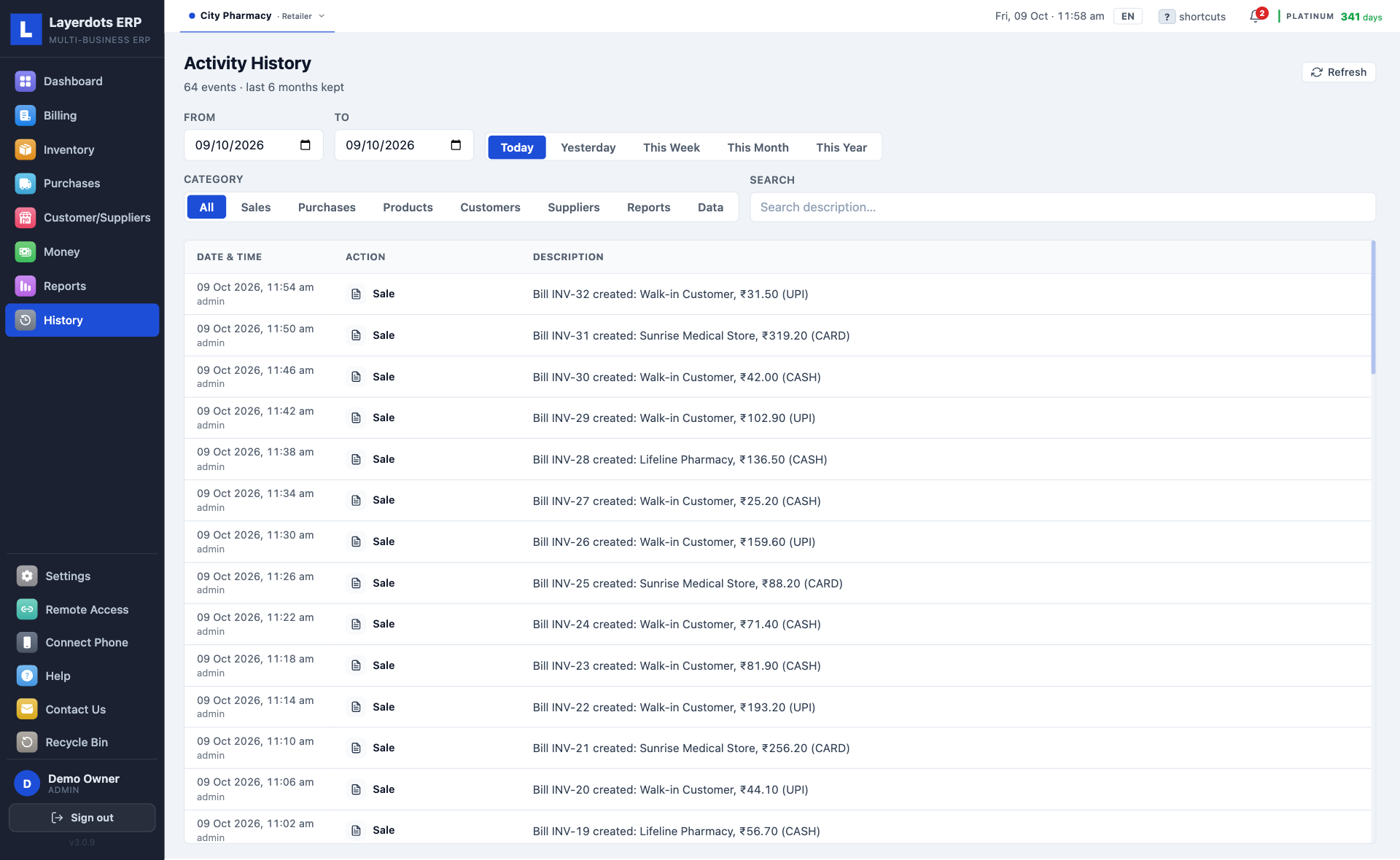This screenshot has height=860, width=1400.
Task: Click the Billing sidebar icon
Action: [26, 115]
